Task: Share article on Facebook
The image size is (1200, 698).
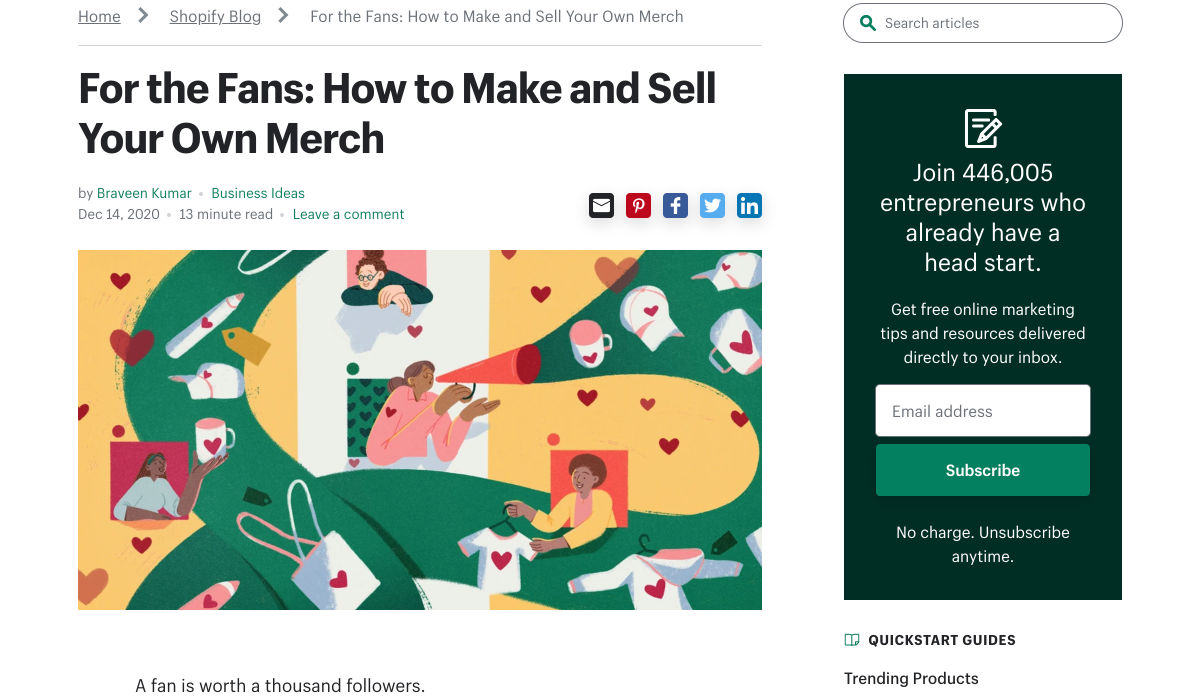Action: pos(675,206)
